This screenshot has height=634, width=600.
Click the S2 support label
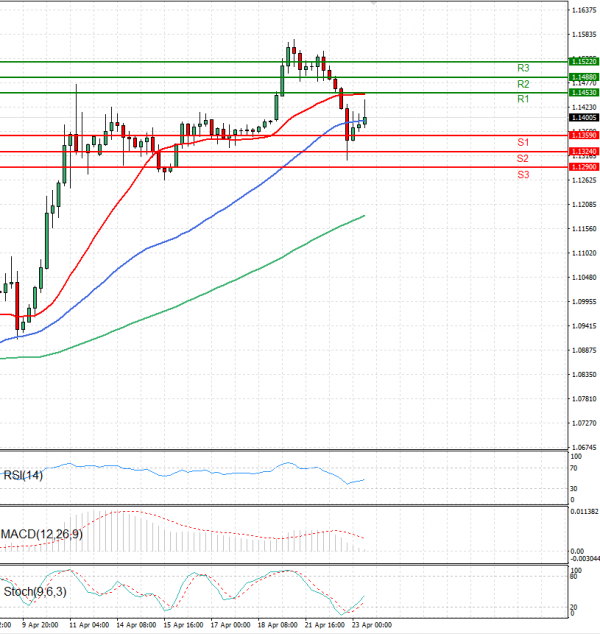(523, 158)
